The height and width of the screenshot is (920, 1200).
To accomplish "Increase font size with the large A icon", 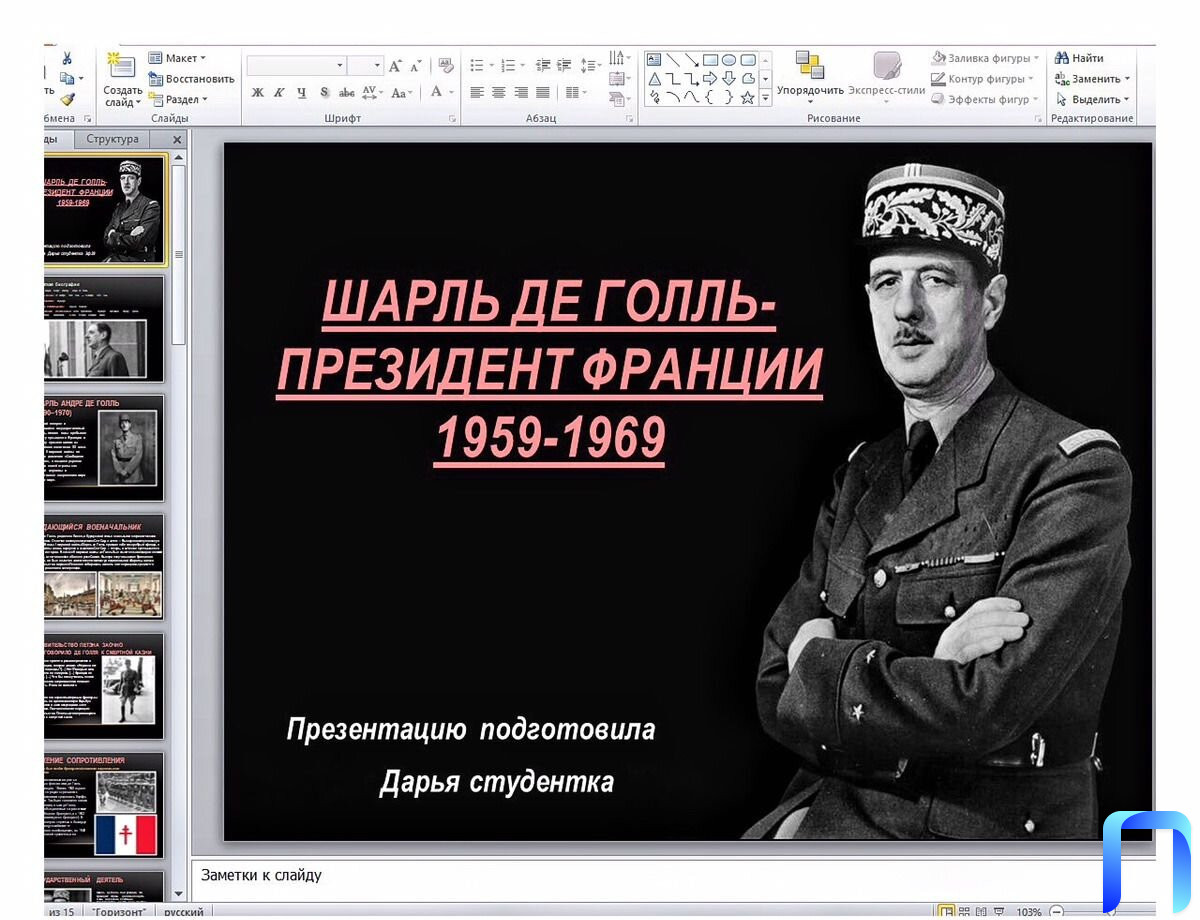I will point(395,66).
